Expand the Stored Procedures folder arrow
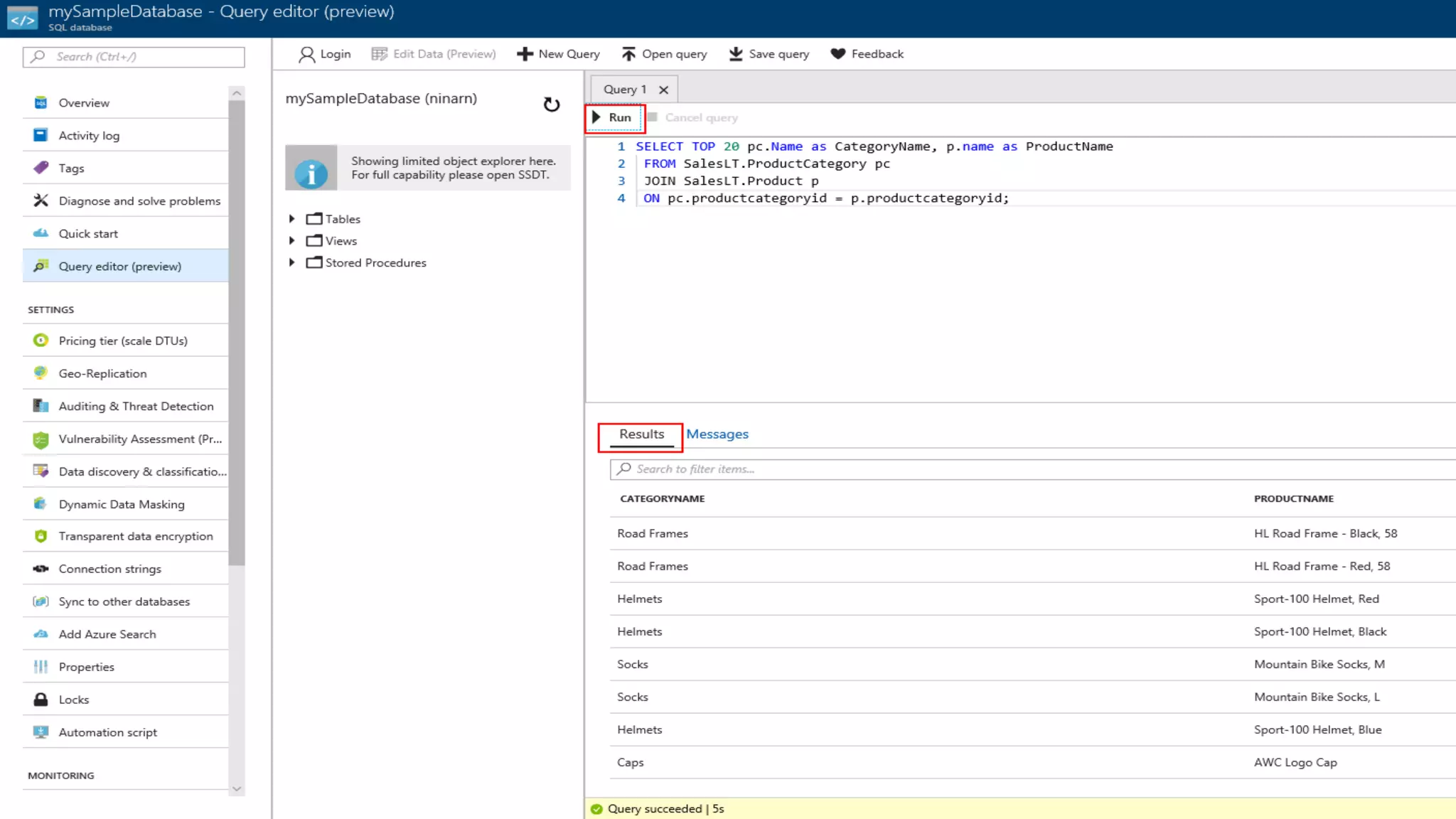The height and width of the screenshot is (819, 1456). point(291,262)
